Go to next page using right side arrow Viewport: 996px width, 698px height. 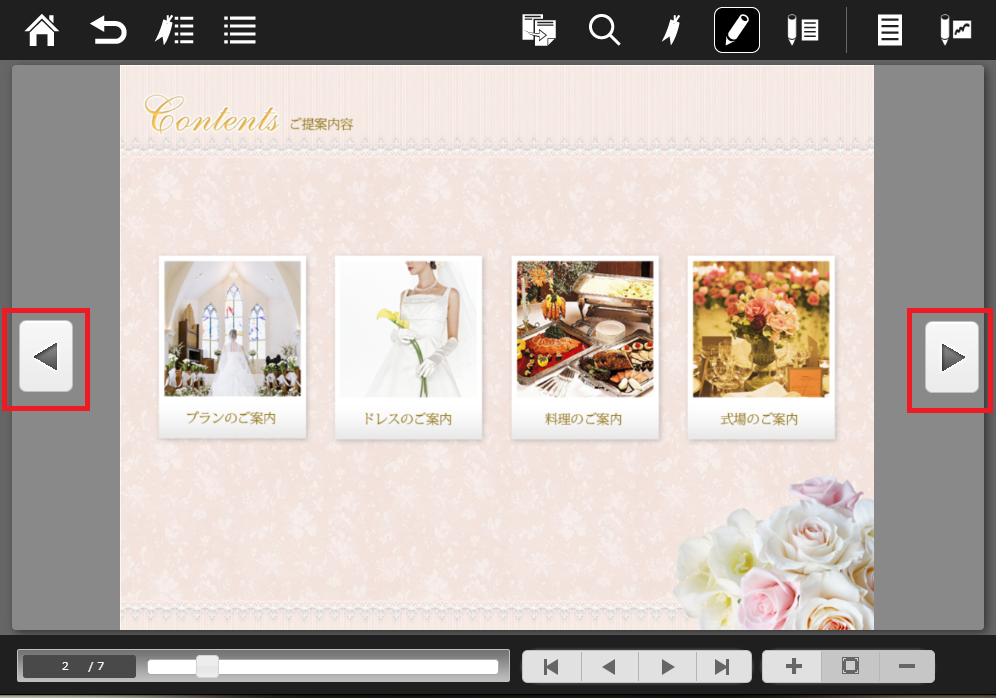click(x=951, y=357)
